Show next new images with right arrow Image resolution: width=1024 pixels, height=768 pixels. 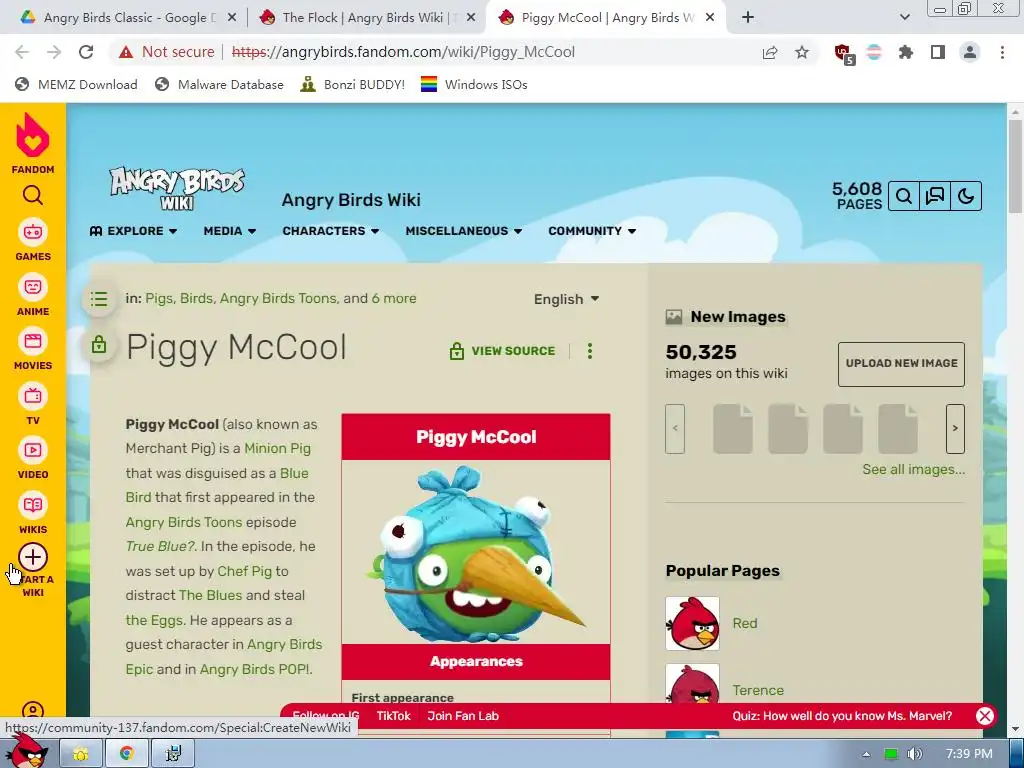[955, 428]
